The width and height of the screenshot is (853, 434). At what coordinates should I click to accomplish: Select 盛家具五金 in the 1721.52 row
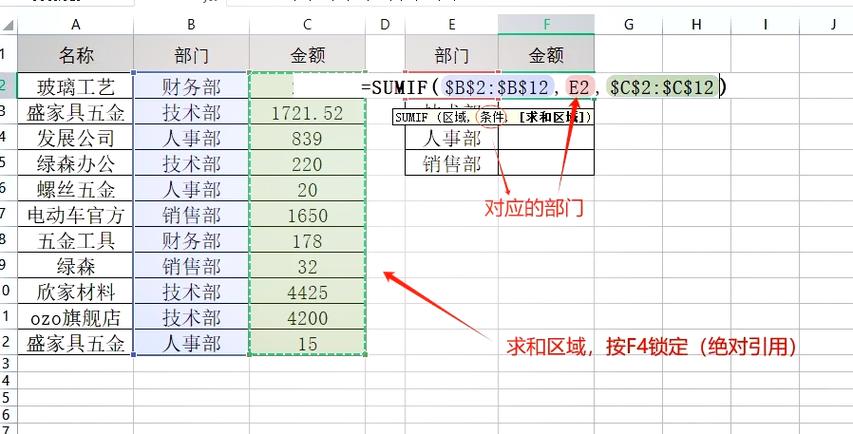point(76,112)
